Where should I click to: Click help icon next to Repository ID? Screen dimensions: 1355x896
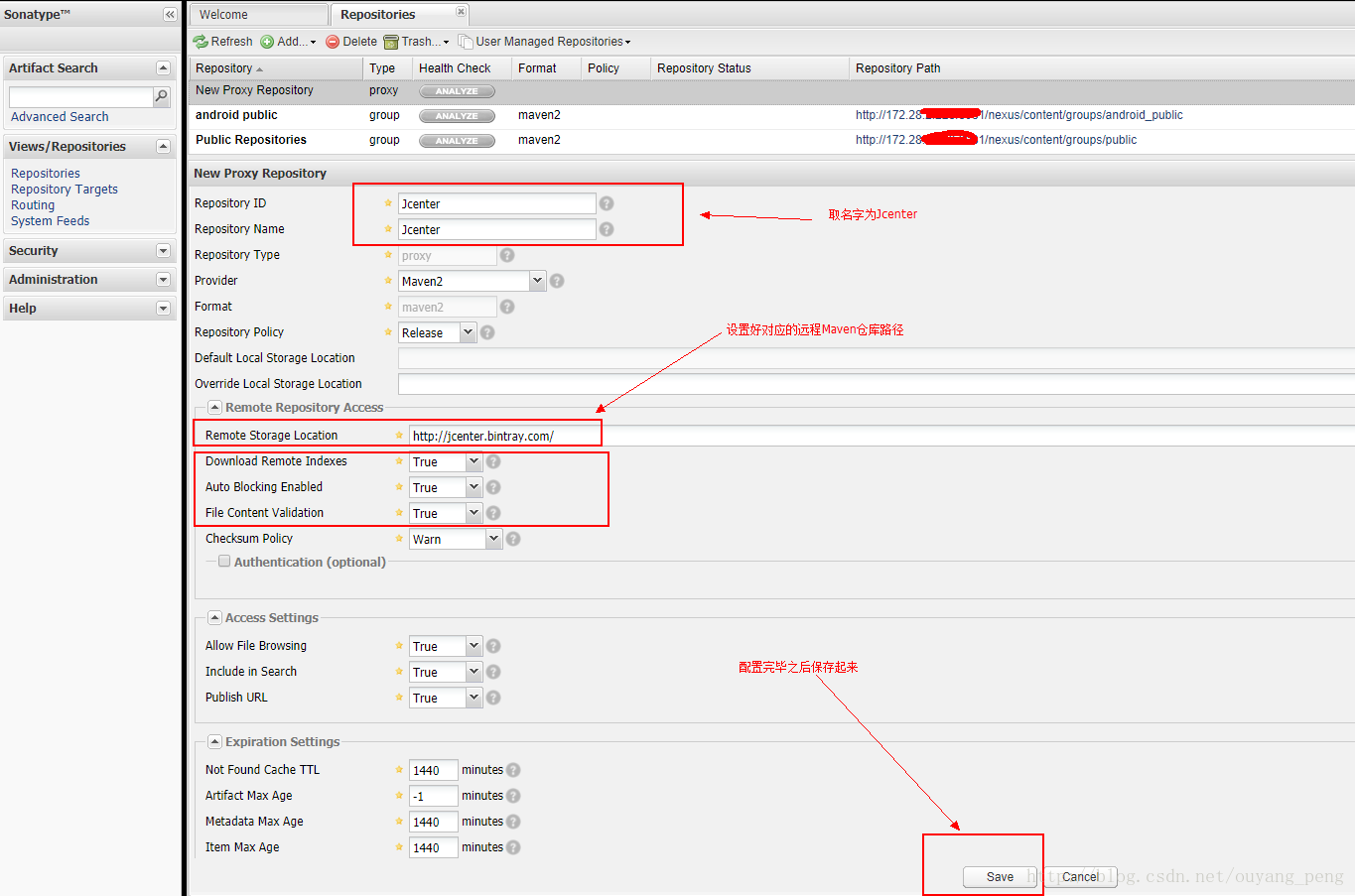pos(607,203)
